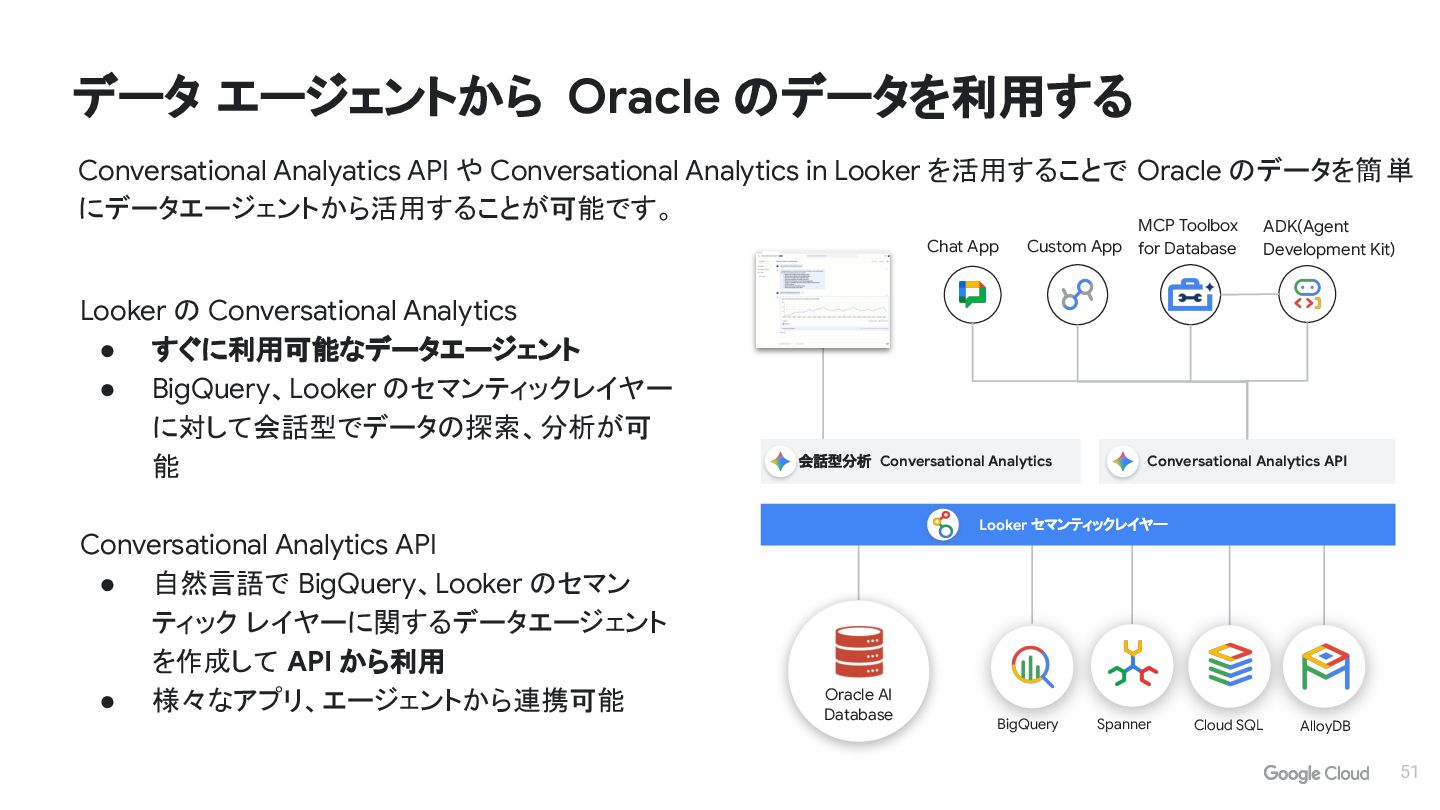Screen dimensions: 1440x810
Task: Click the Chat App icon
Action: (972, 294)
